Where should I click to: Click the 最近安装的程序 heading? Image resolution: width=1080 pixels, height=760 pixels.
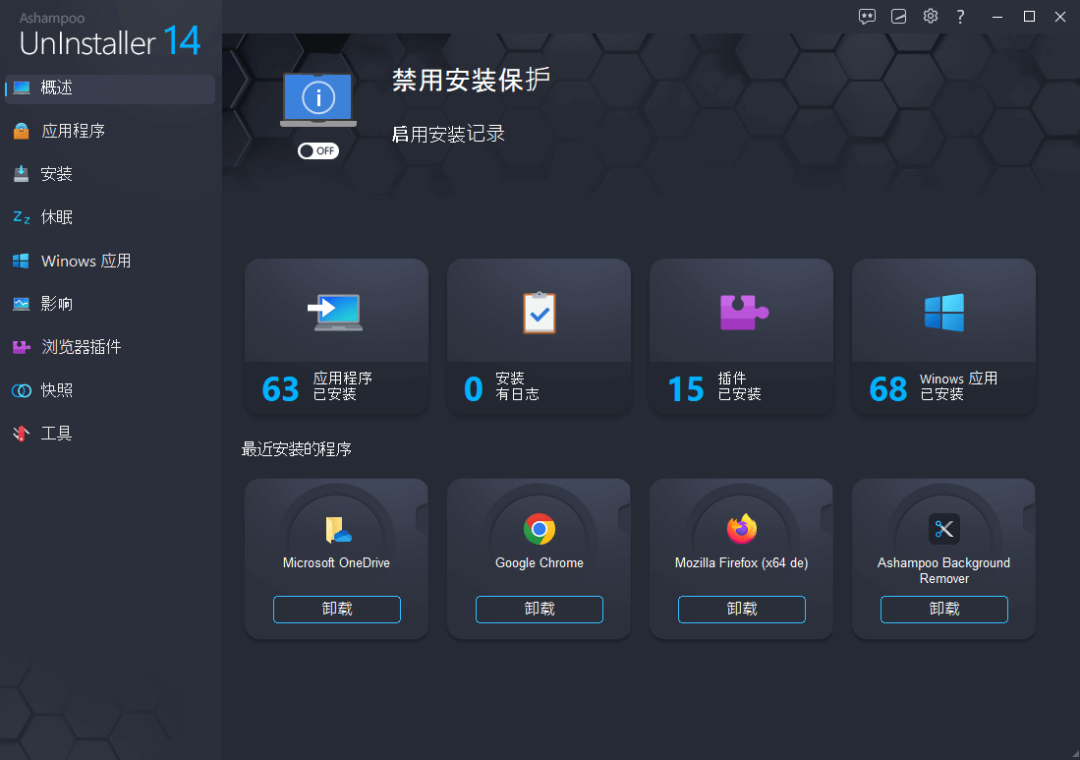click(x=297, y=449)
